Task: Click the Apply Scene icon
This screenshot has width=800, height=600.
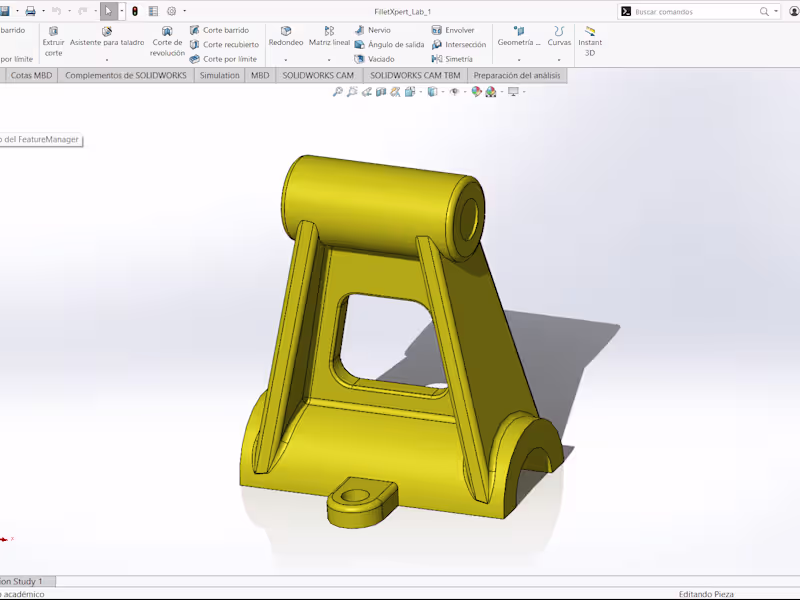Action: (491, 92)
